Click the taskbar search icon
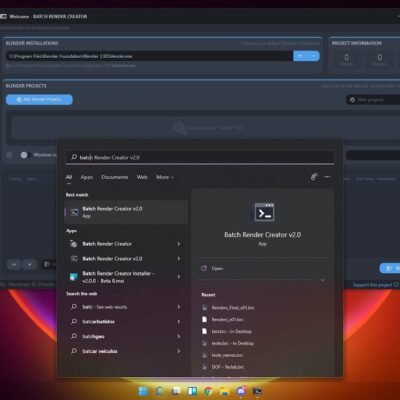The width and height of the screenshot is (400, 400). 160,391
